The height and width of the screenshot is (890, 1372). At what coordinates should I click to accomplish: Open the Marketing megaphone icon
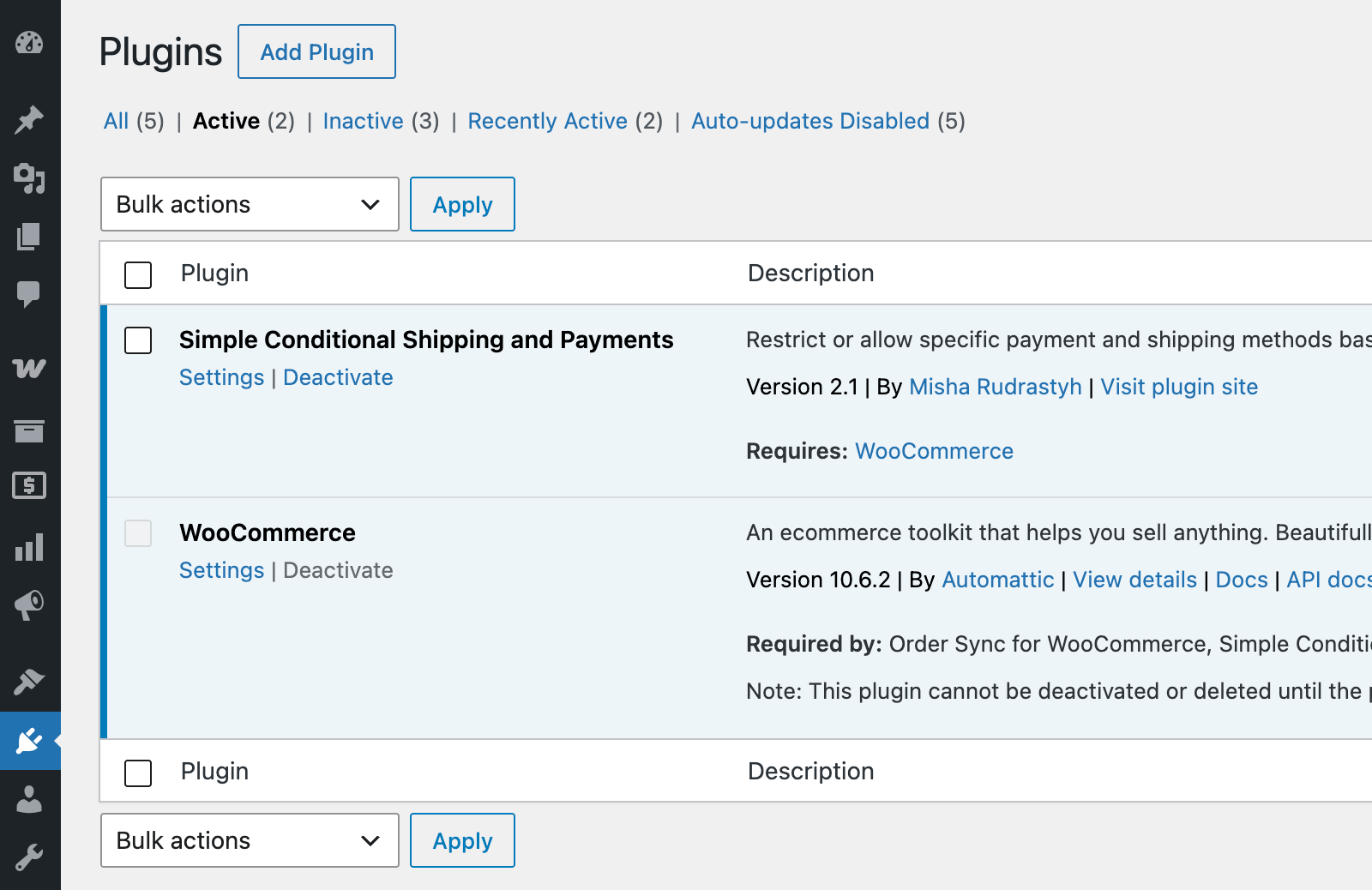29,605
